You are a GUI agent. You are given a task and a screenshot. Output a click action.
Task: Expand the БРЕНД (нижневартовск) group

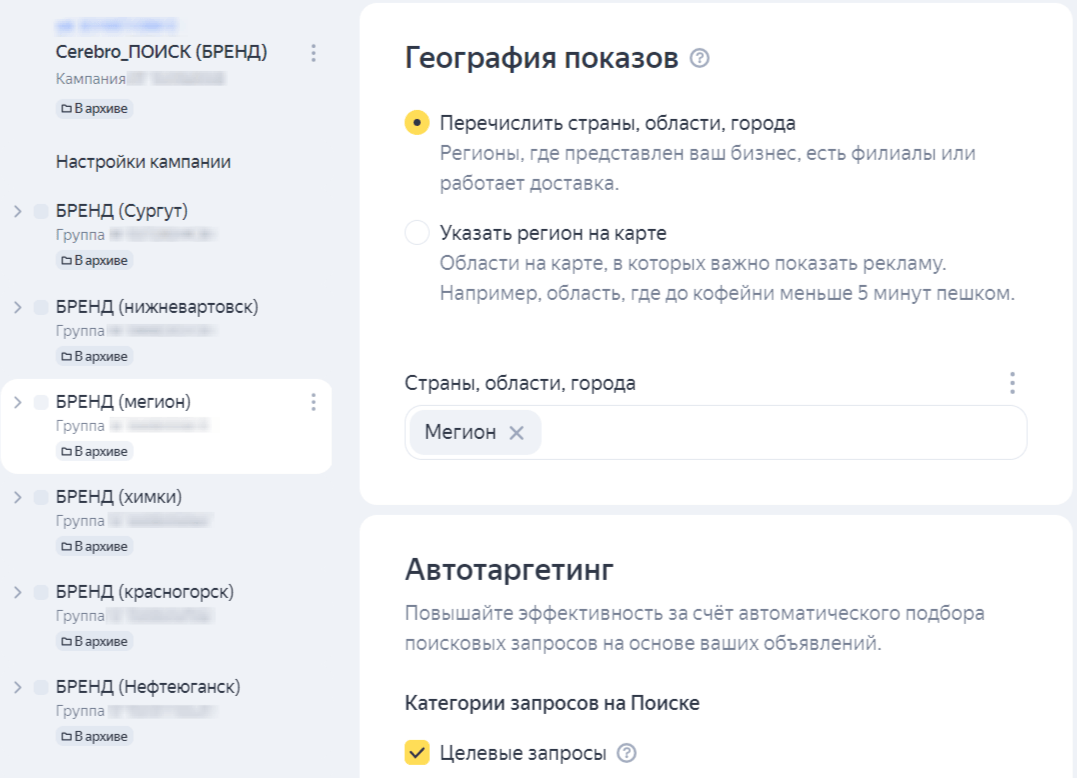tap(17, 307)
